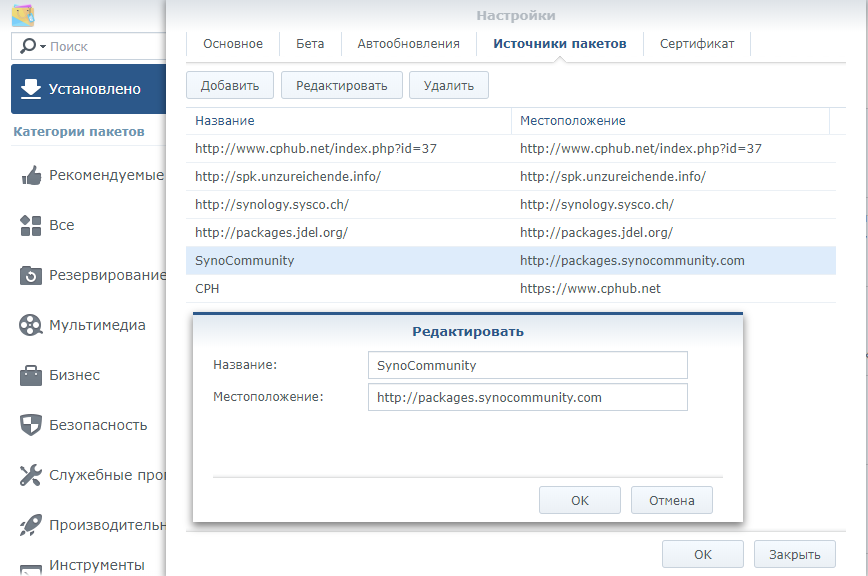Open the Рекомендуемые category

[106, 175]
